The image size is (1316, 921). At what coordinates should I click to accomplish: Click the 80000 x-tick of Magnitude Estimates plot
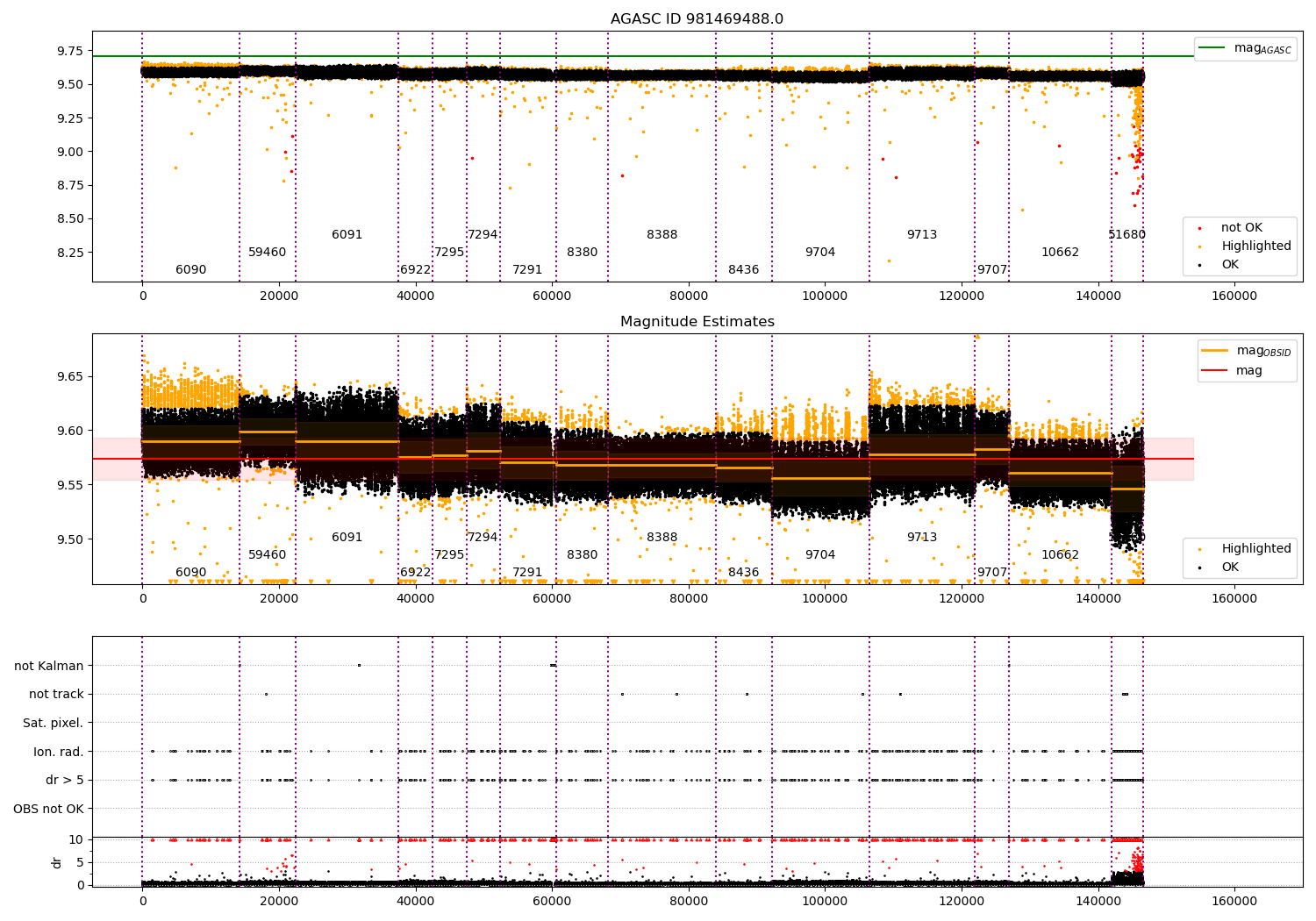click(x=689, y=599)
